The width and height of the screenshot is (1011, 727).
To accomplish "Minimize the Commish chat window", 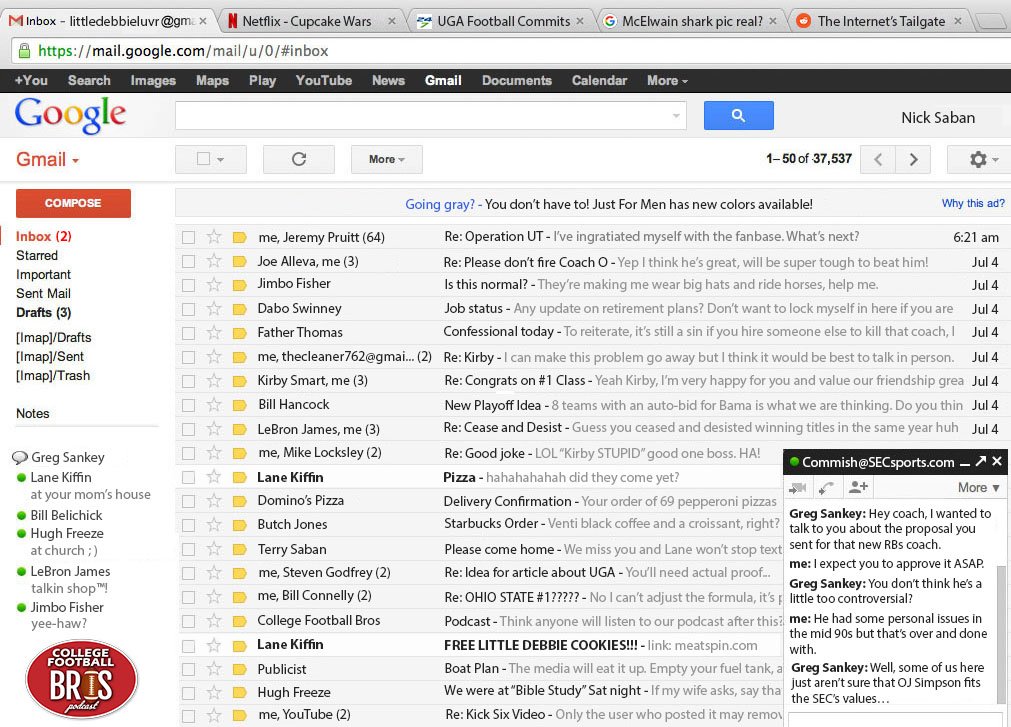I will (x=965, y=463).
